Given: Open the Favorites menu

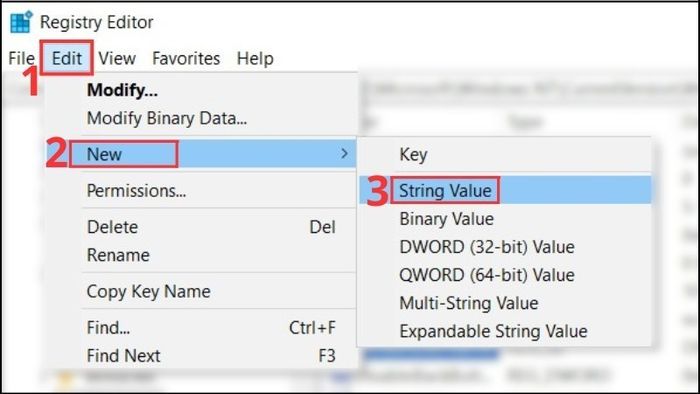Looking at the screenshot, I should 186,58.
